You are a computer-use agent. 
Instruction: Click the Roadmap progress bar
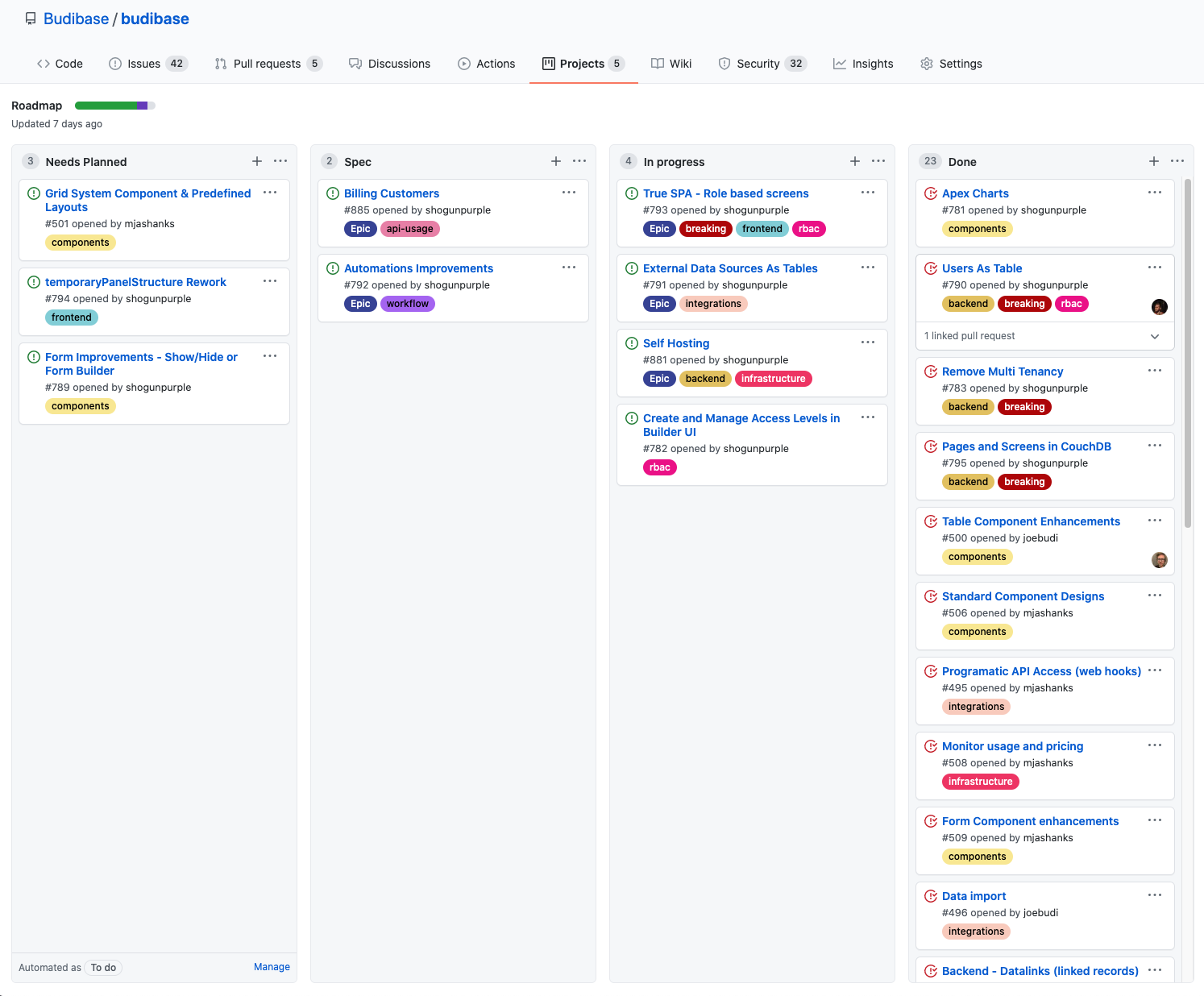[114, 105]
